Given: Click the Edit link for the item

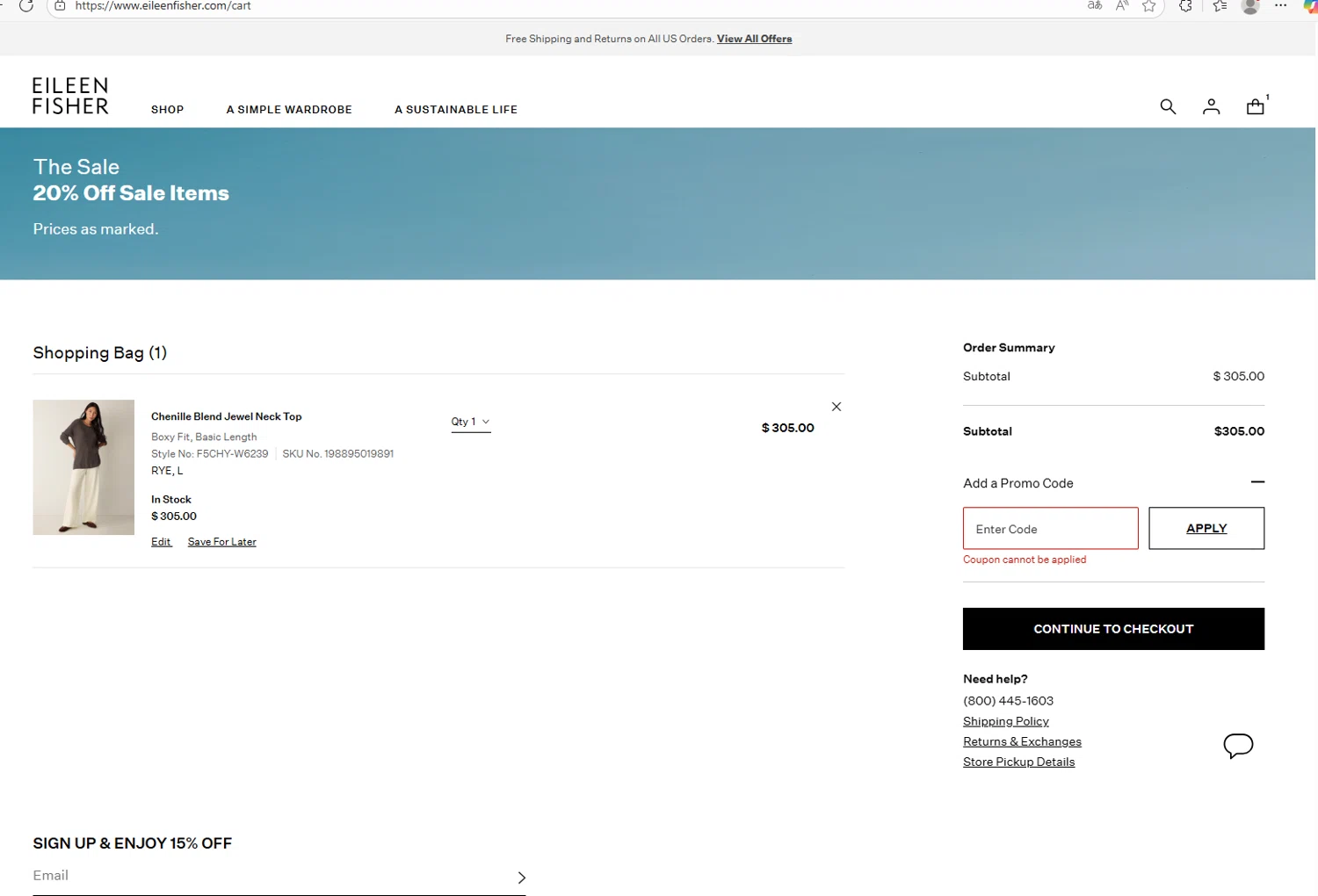Looking at the screenshot, I should coord(161,542).
